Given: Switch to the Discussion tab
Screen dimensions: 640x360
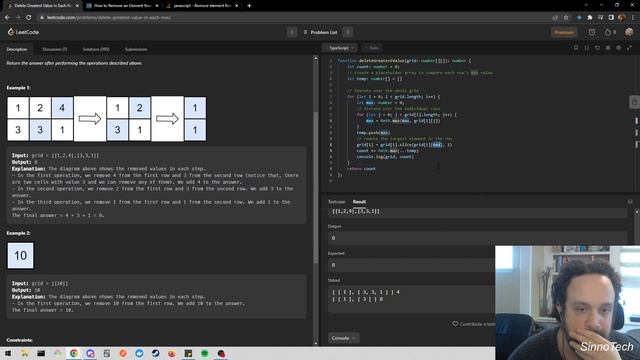Looking at the screenshot, I should click(55, 49).
